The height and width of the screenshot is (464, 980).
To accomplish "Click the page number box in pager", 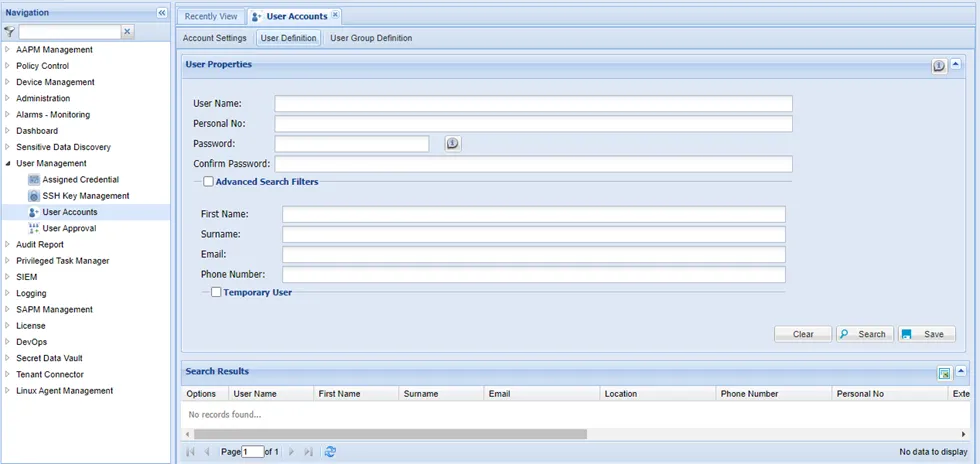I will [x=253, y=451].
